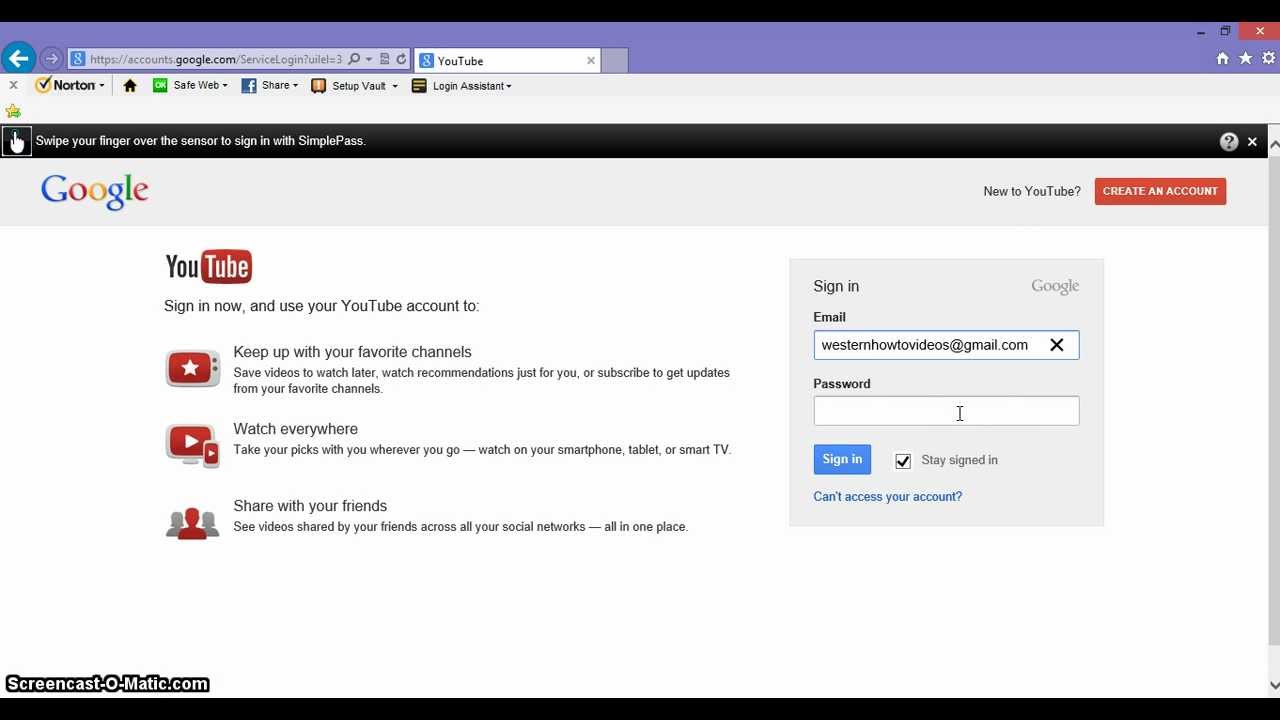This screenshot has height=720, width=1280.
Task: Open a new tab with the blank tab button
Action: 614,60
